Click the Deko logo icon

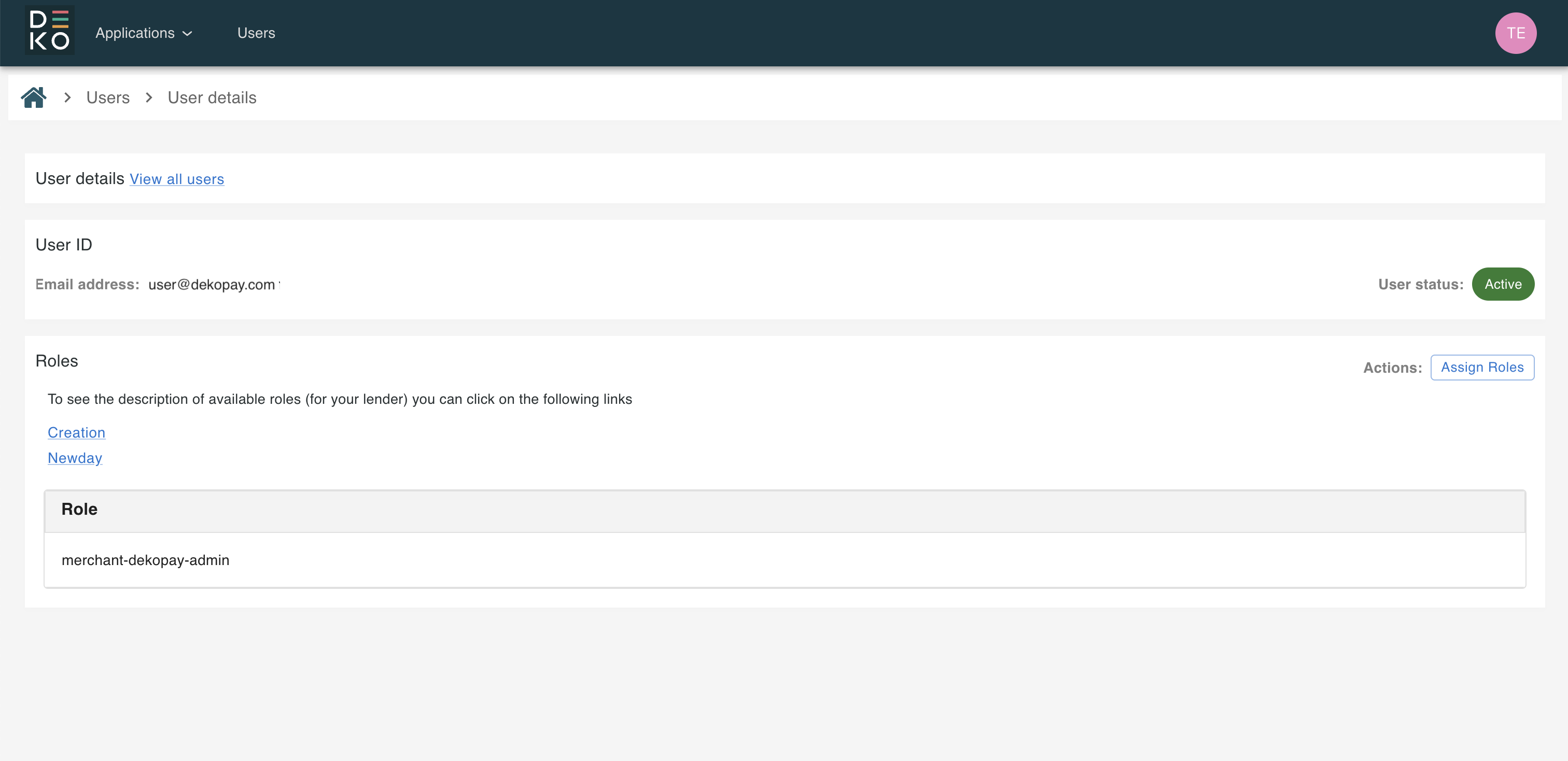pos(49,31)
